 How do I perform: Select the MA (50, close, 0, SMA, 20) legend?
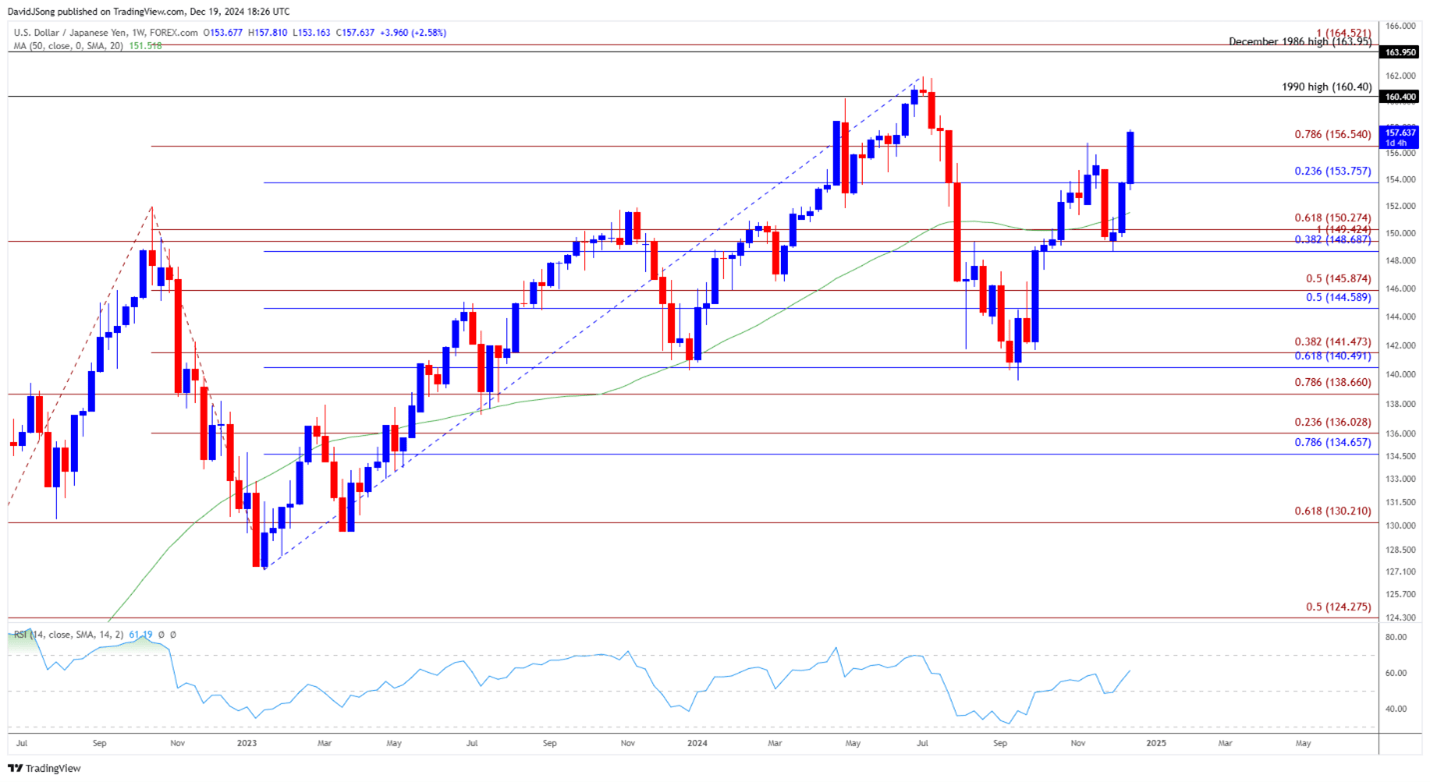[x=70, y=44]
